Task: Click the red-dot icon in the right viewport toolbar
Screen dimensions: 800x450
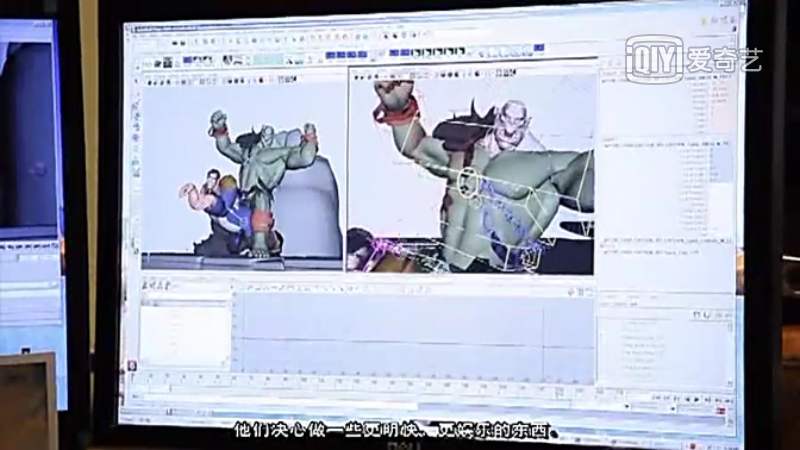Action: pyautogui.click(x=478, y=74)
